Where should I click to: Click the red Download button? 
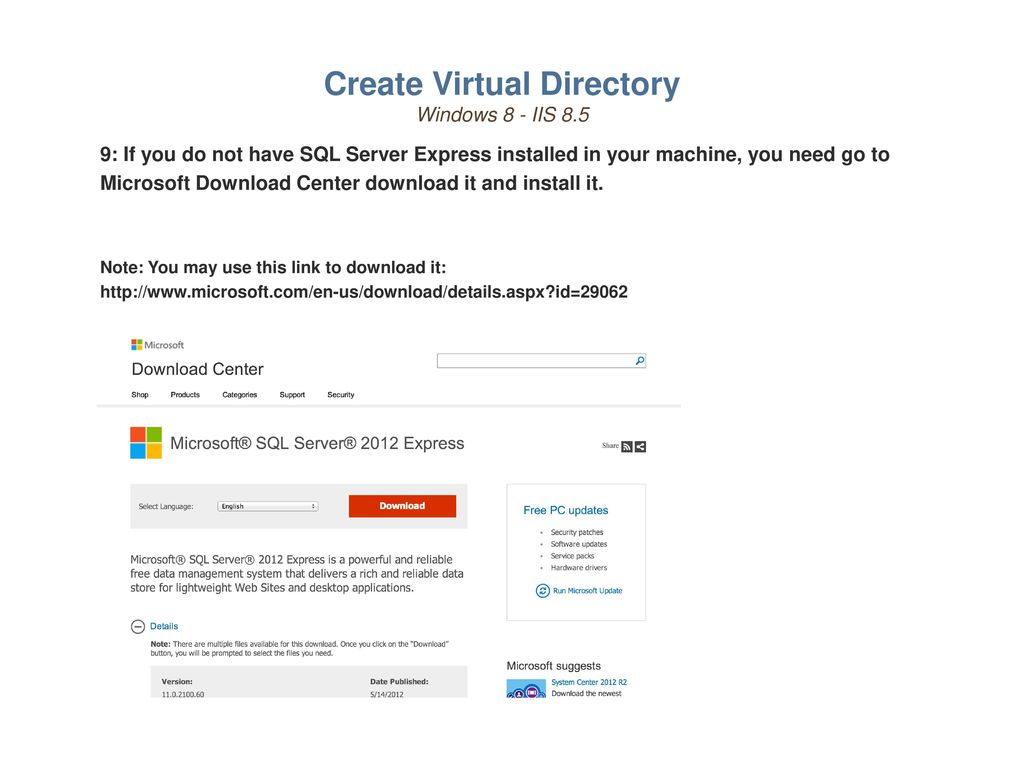pos(402,506)
